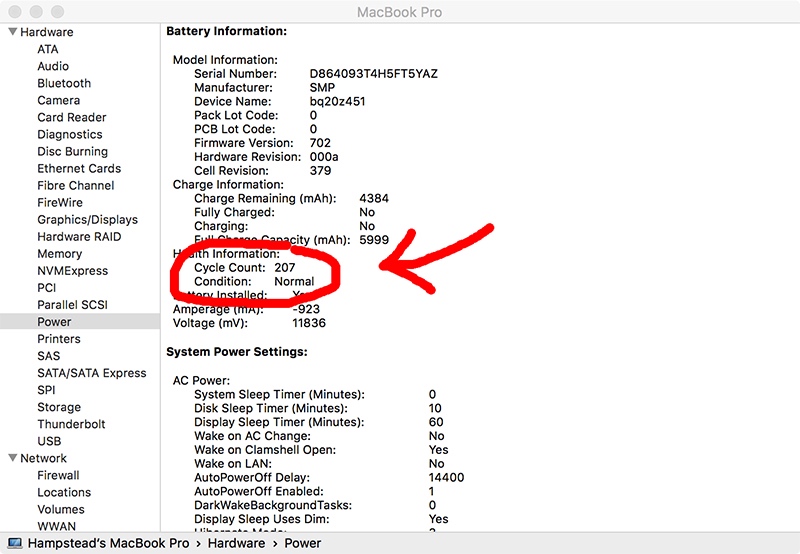This screenshot has height=554, width=800.
Task: Click the Hardware category heading label
Action: tap(46, 32)
